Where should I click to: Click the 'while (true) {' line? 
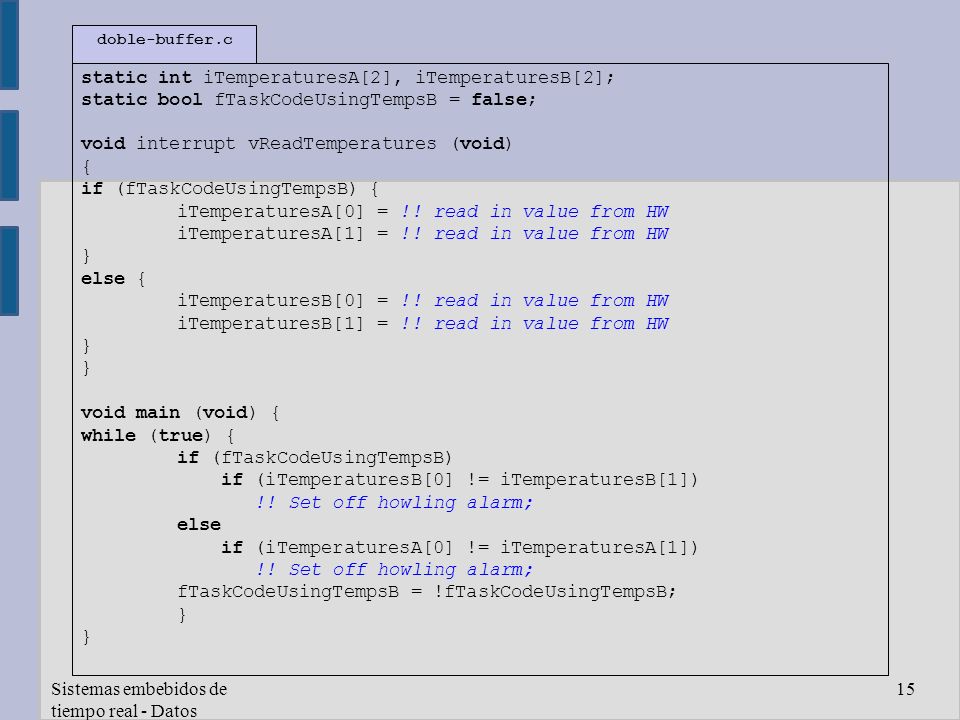pyautogui.click(x=157, y=435)
